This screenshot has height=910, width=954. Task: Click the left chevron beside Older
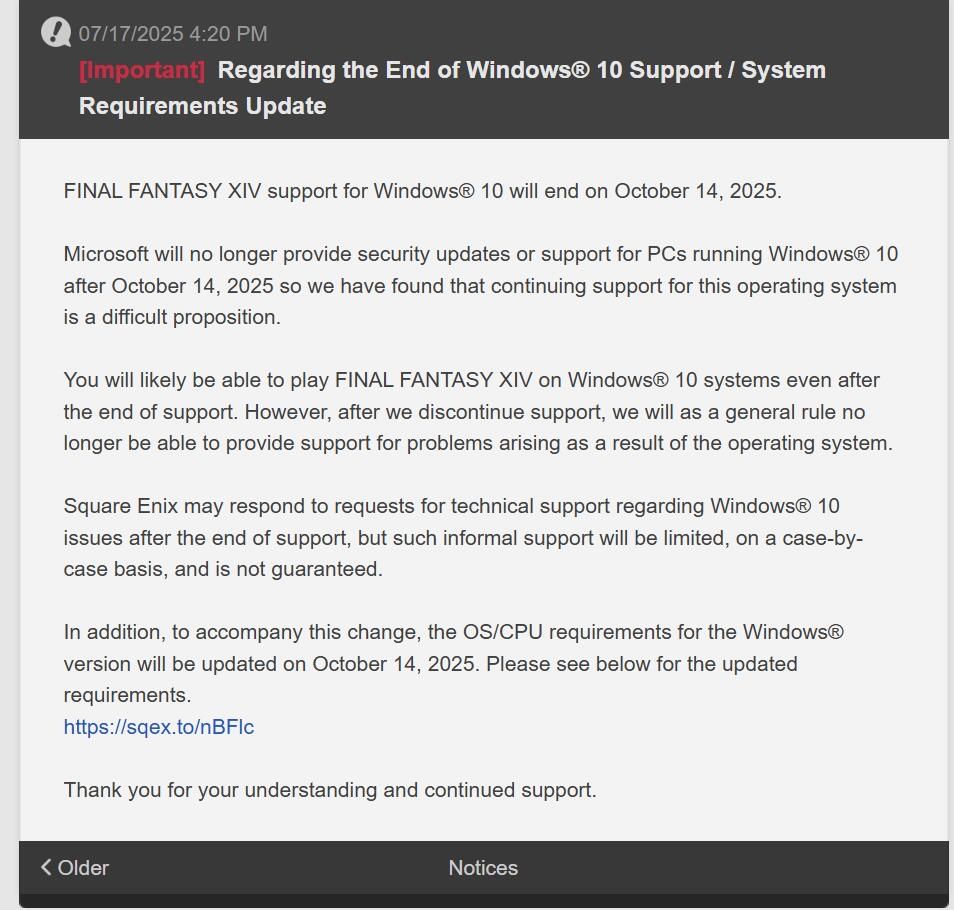[x=46, y=867]
